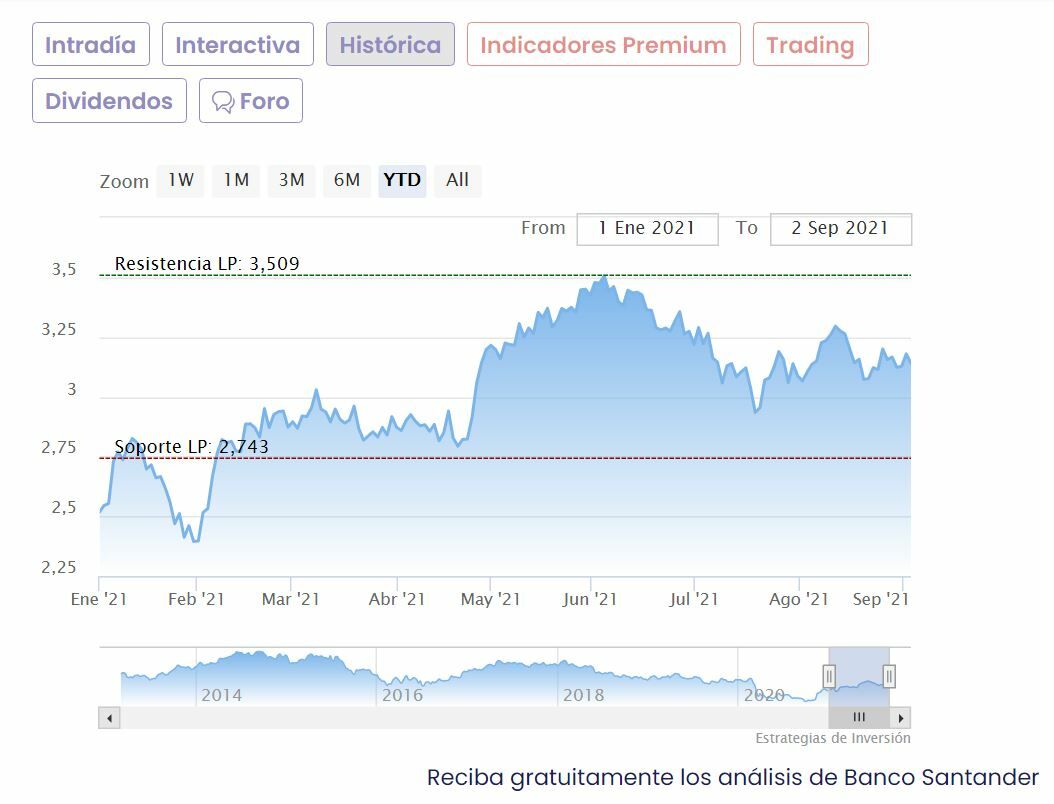Click the From date field
This screenshot has height=804, width=1054.
pyautogui.click(x=647, y=228)
